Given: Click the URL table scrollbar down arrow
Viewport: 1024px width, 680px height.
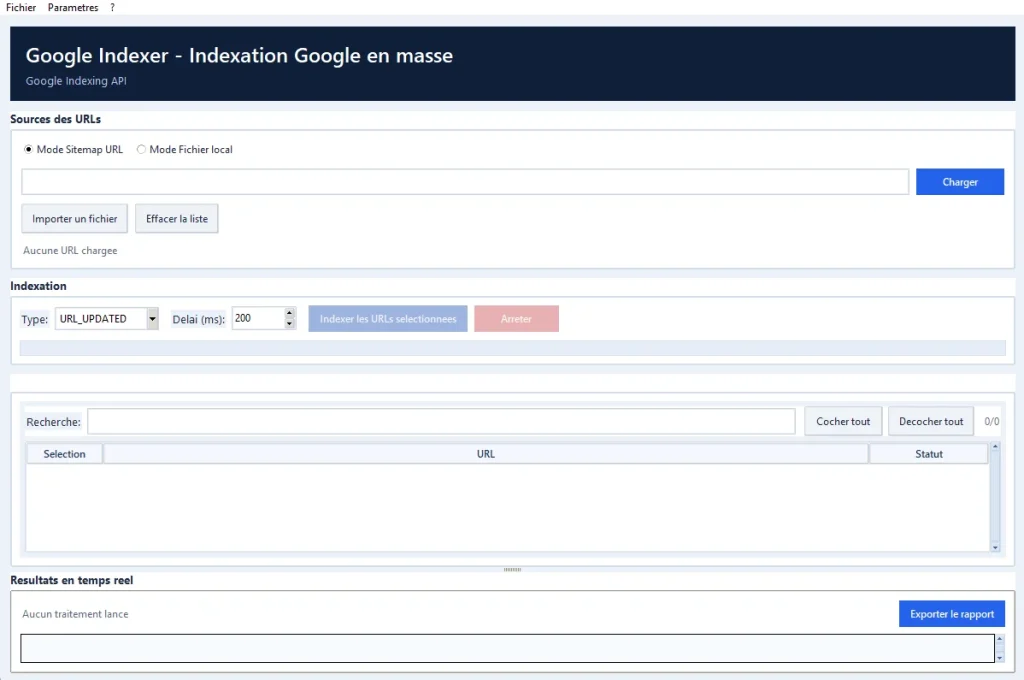Looking at the screenshot, I should [995, 547].
